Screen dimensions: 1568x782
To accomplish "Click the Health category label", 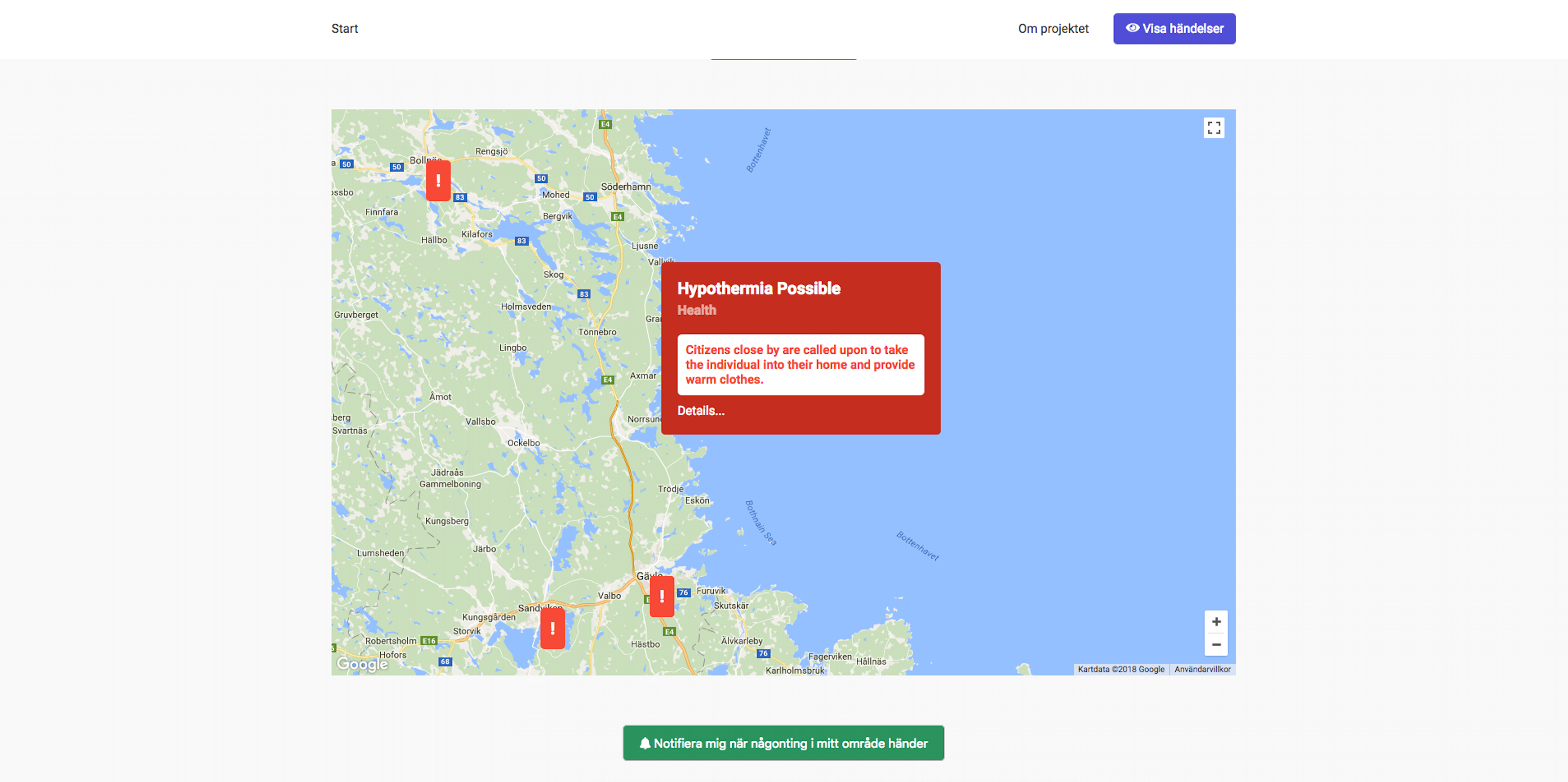I will coord(696,310).
